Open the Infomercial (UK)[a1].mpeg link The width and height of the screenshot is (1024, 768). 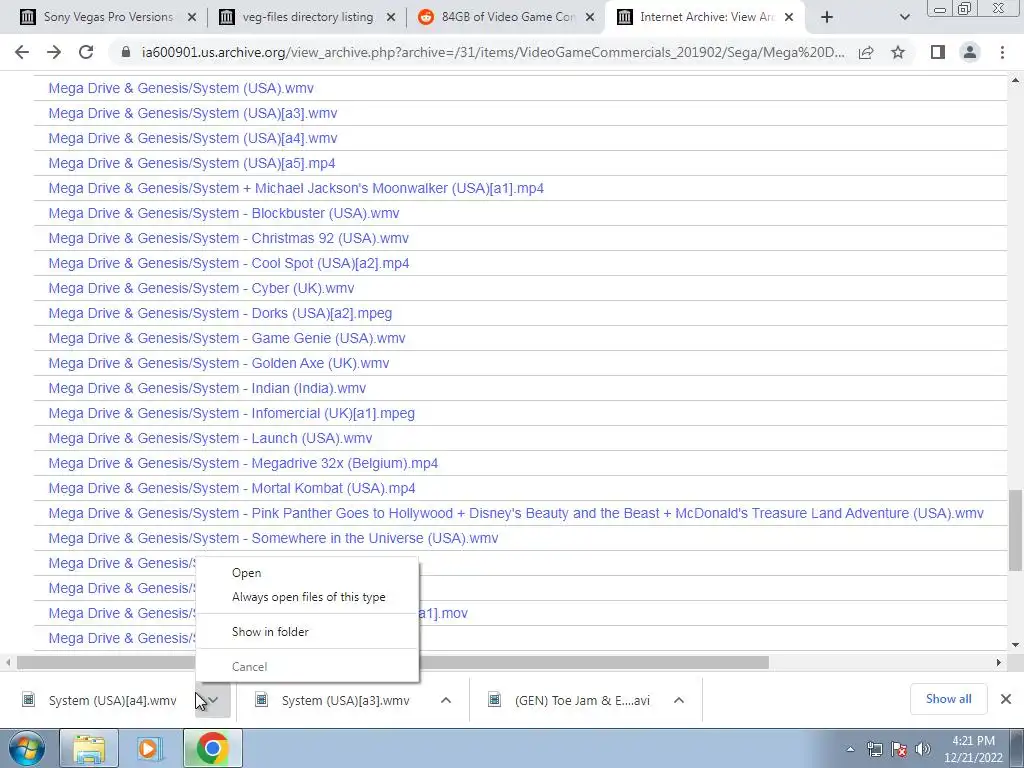pyautogui.click(x=232, y=413)
